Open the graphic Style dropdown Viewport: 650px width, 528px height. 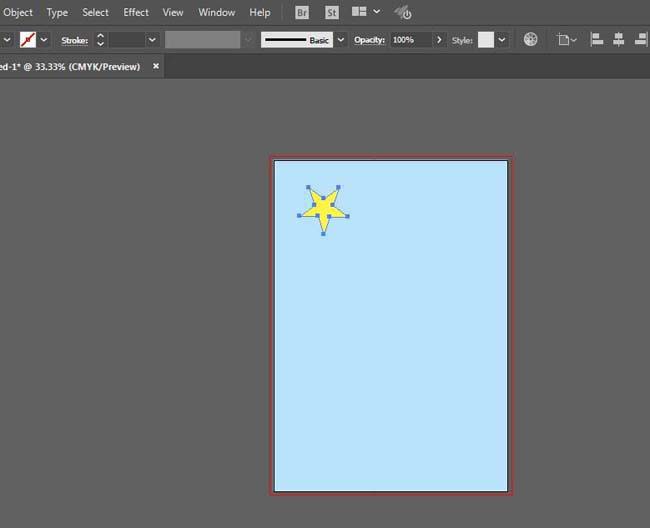(502, 40)
